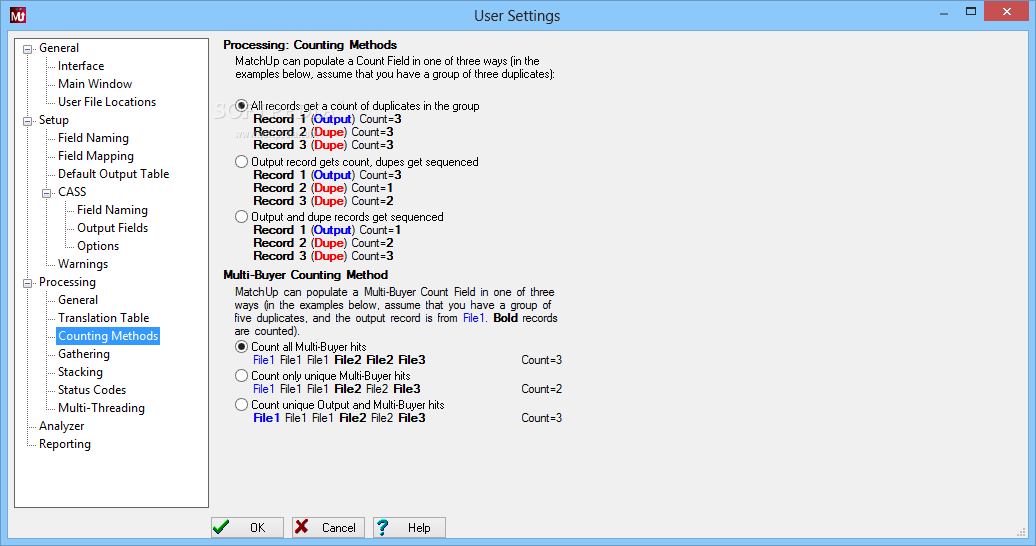Open User File Locations settings
The height and width of the screenshot is (546, 1036).
point(107,102)
